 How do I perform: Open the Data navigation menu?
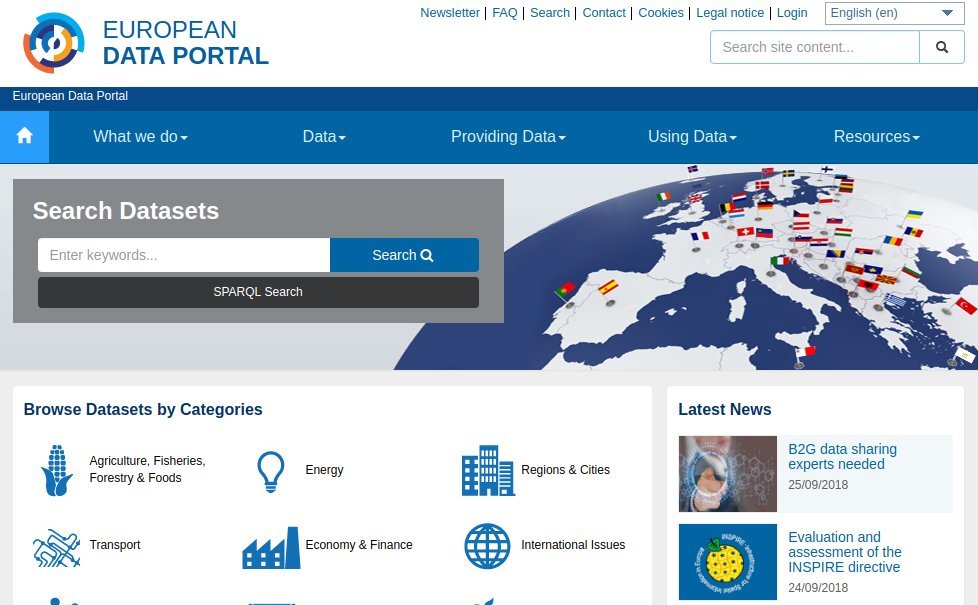pyautogui.click(x=324, y=137)
